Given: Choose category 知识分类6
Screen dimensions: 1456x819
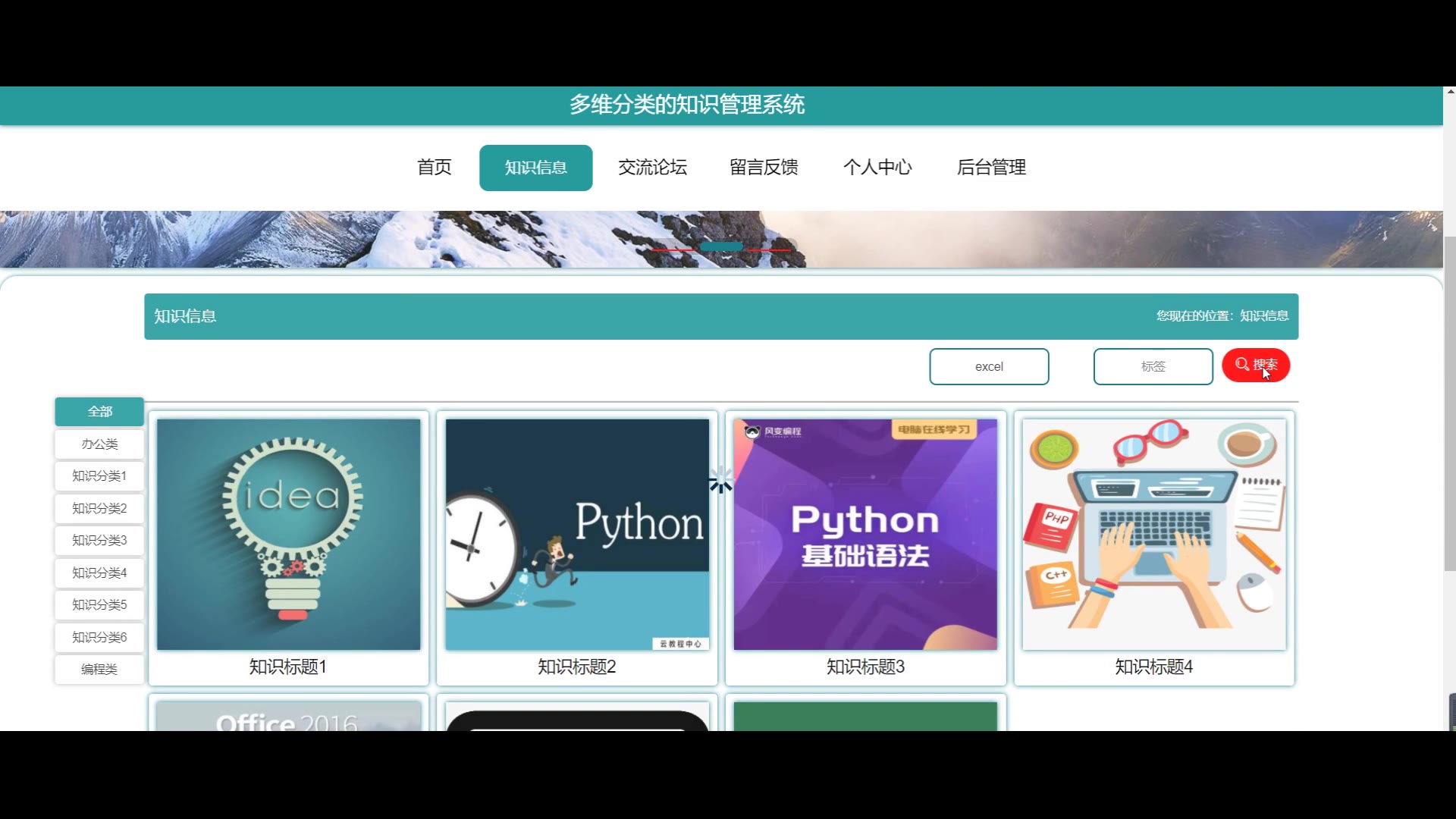Looking at the screenshot, I should (99, 637).
